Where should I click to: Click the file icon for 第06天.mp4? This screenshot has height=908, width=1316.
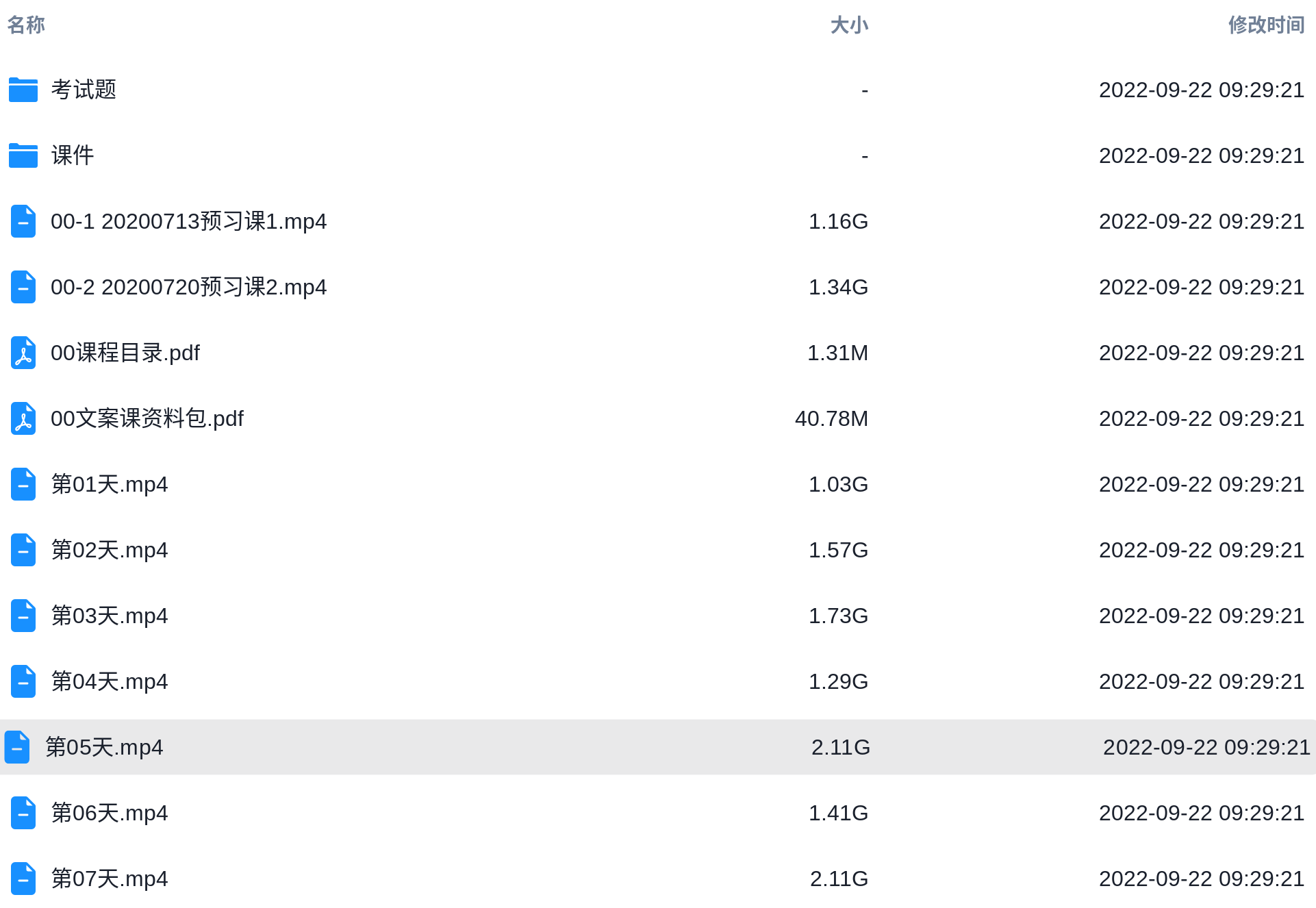pos(23,813)
